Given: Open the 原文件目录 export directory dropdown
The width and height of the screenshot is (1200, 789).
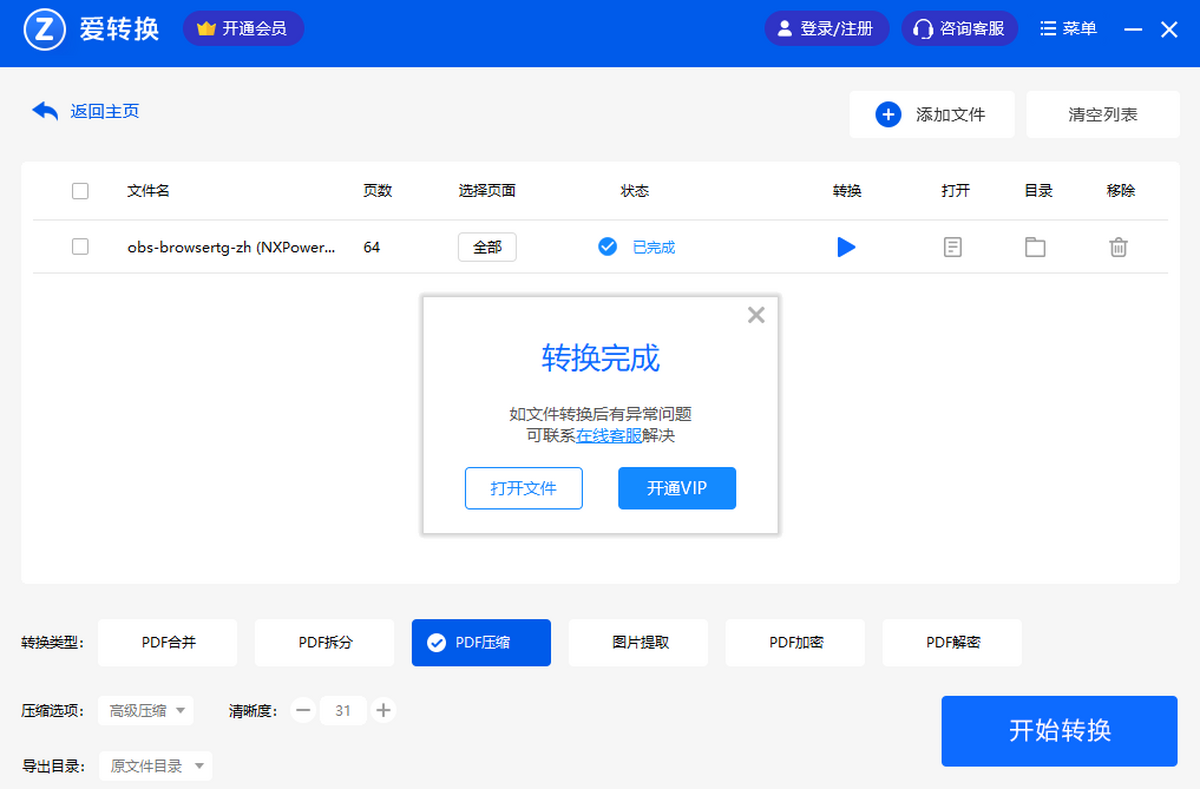Looking at the screenshot, I should coord(156,767).
